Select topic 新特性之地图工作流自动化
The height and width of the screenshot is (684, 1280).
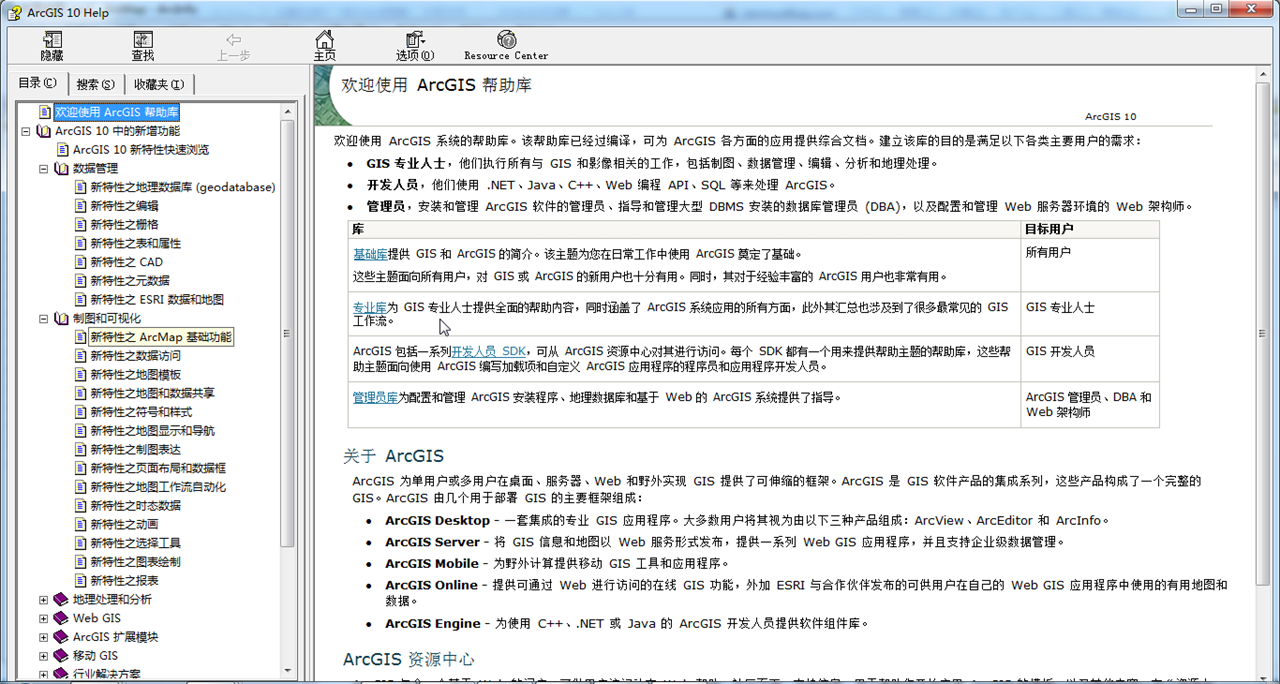tap(158, 487)
